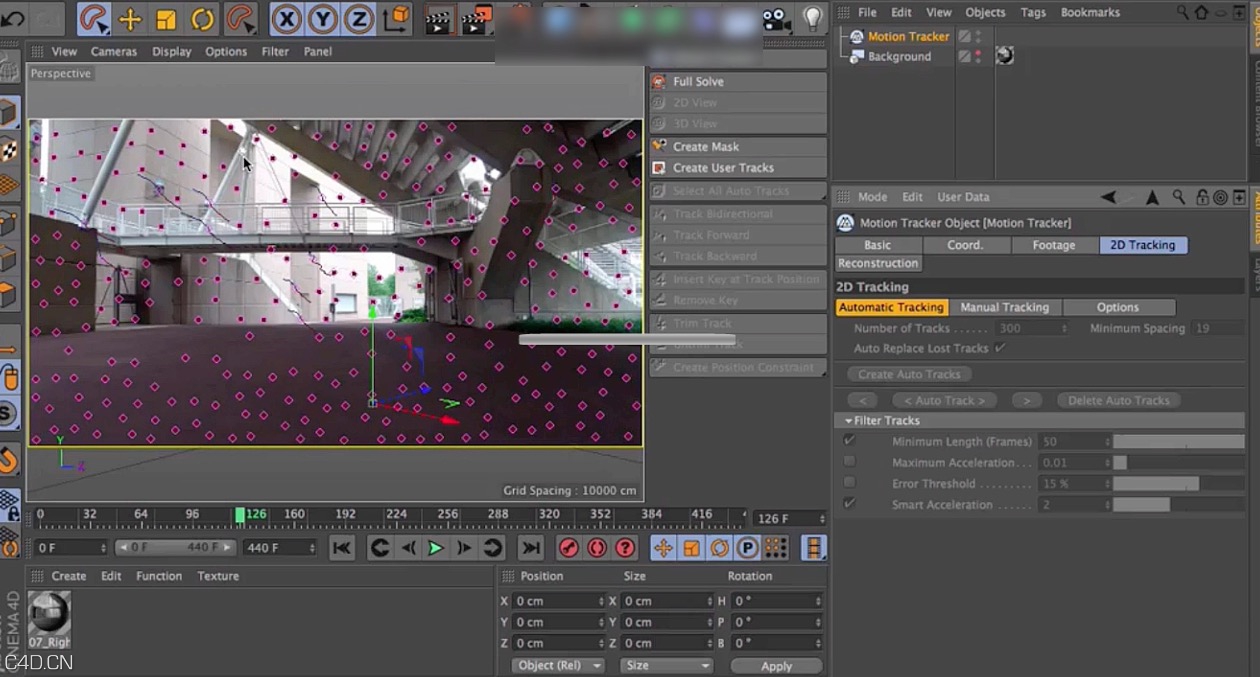Open the Cameras viewport menu
This screenshot has width=1260, height=677.
(114, 51)
